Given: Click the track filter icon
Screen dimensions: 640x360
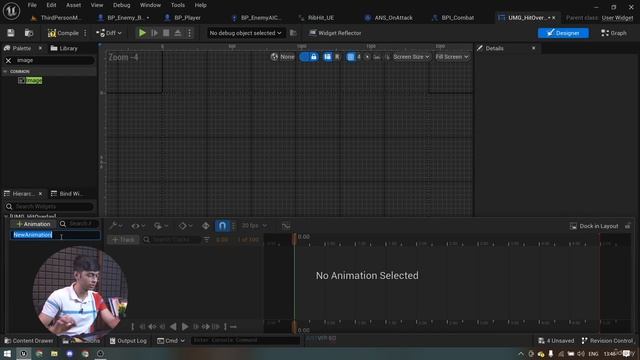Looking at the screenshot, I should 207,240.
